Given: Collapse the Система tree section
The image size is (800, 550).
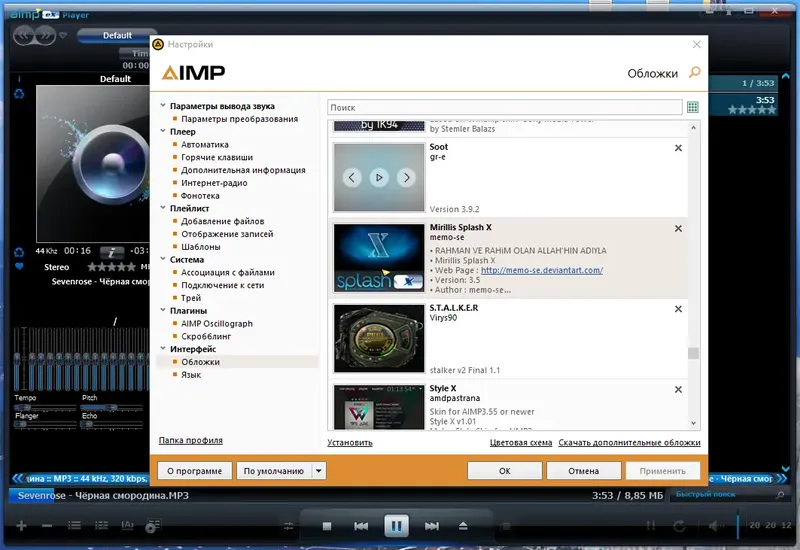Looking at the screenshot, I should pyautogui.click(x=163, y=259).
